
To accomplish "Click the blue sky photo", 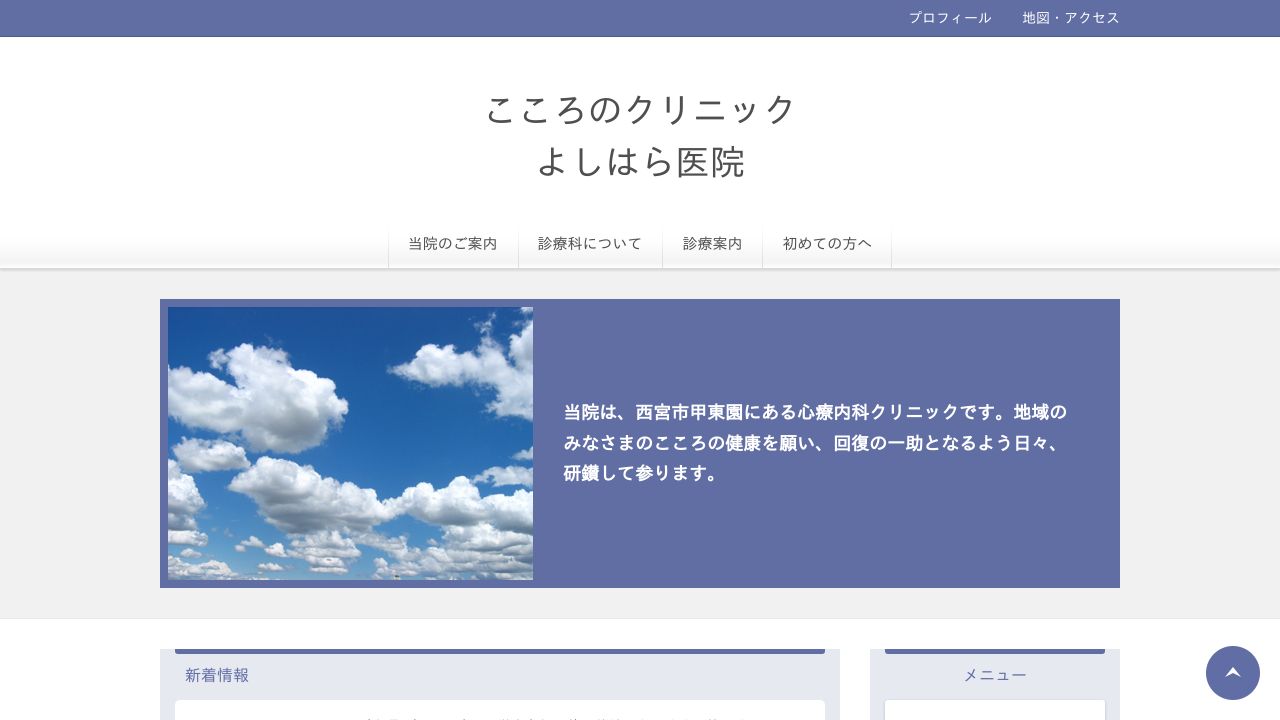I will (350, 443).
